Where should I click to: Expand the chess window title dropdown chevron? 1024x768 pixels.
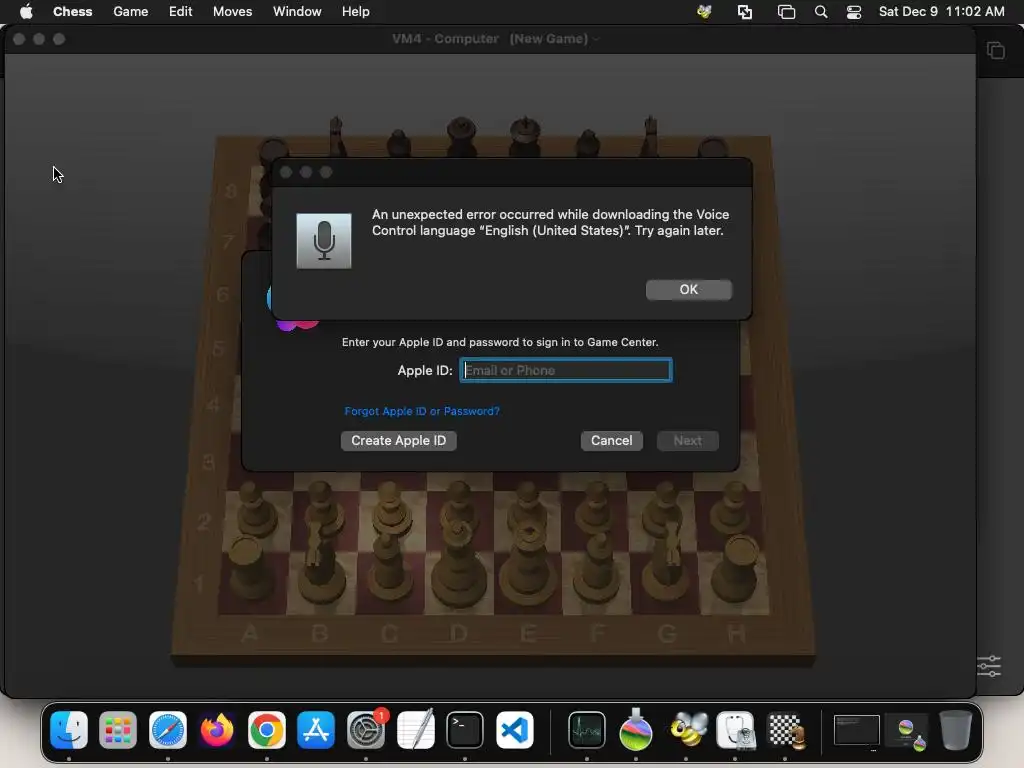596,39
